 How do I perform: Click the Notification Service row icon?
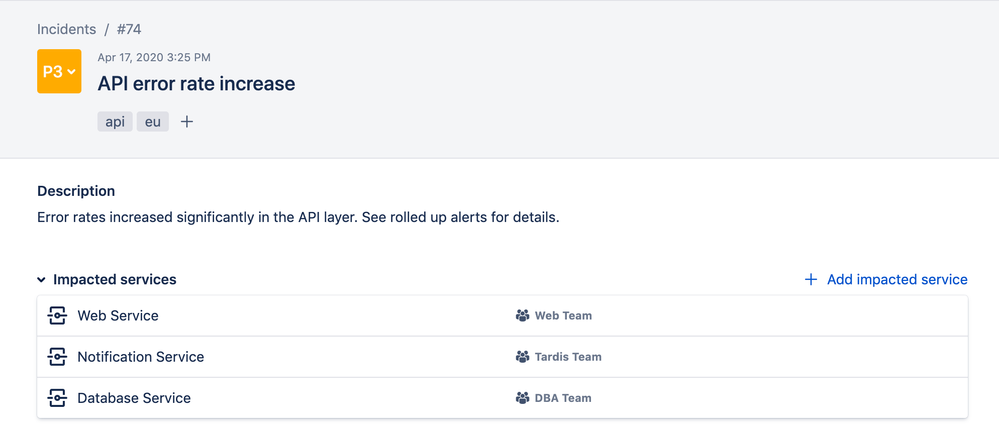pyautogui.click(x=57, y=357)
